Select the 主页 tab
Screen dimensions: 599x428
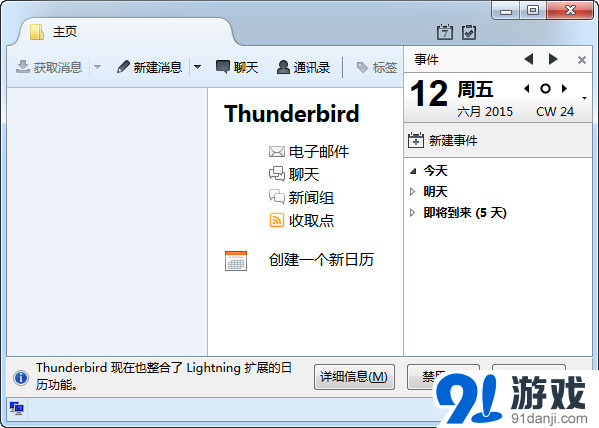pos(126,32)
